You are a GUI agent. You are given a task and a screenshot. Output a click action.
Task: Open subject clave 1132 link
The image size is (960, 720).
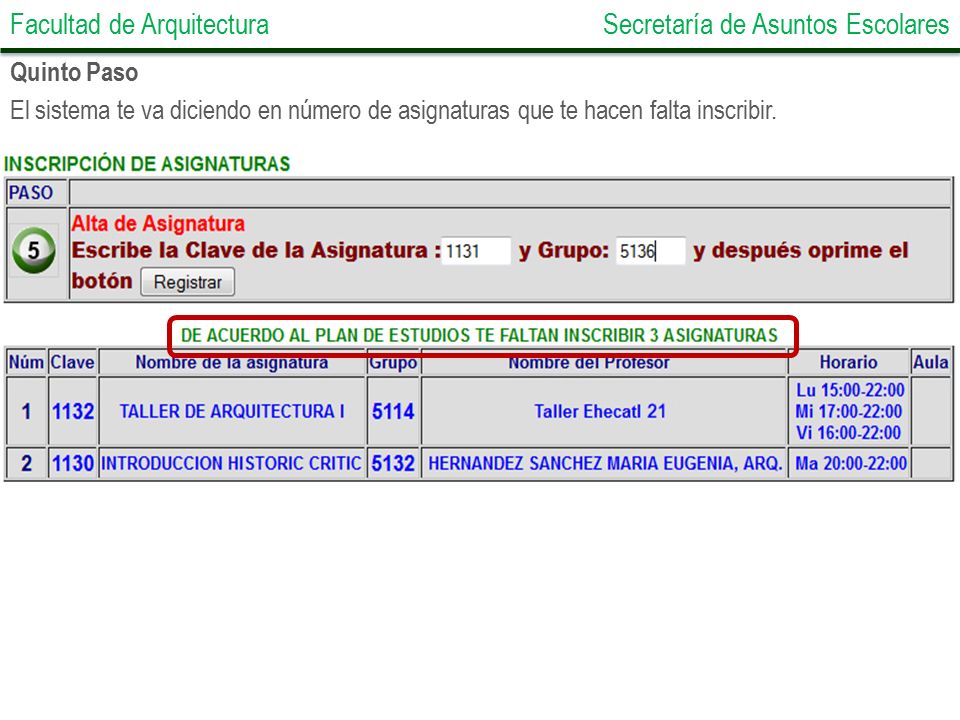73,411
